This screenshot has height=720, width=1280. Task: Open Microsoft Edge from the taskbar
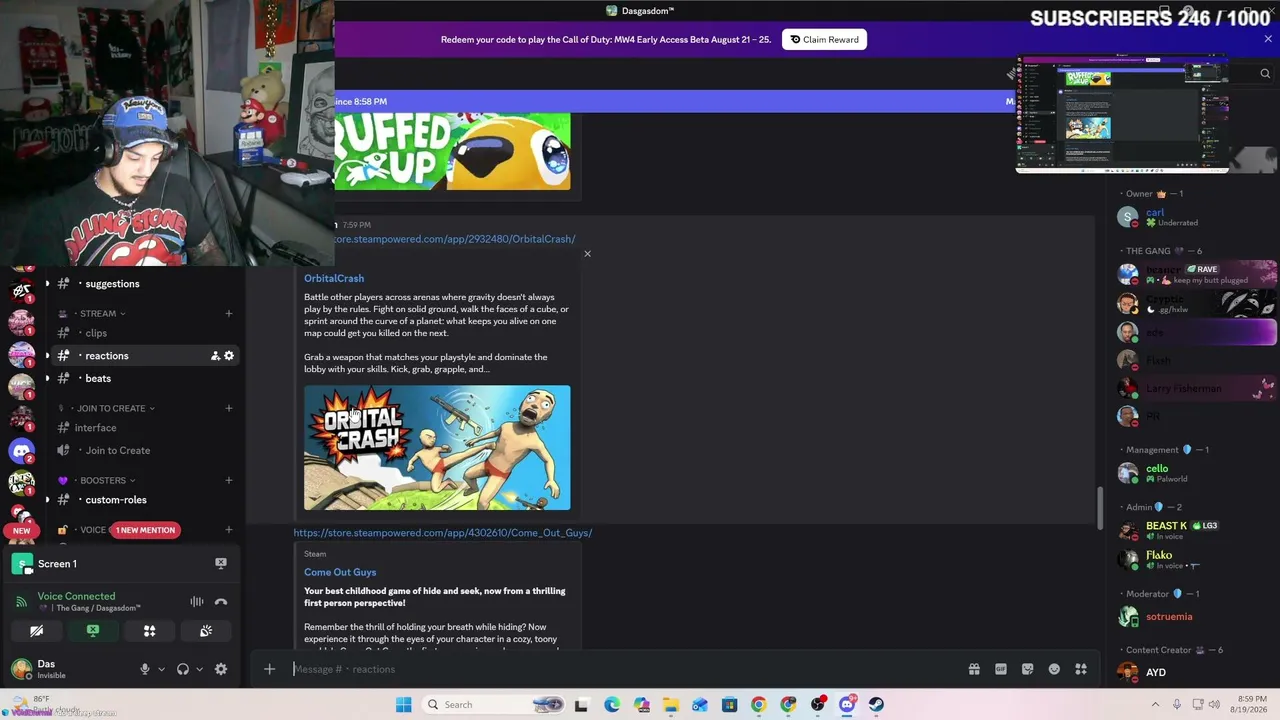click(x=612, y=705)
